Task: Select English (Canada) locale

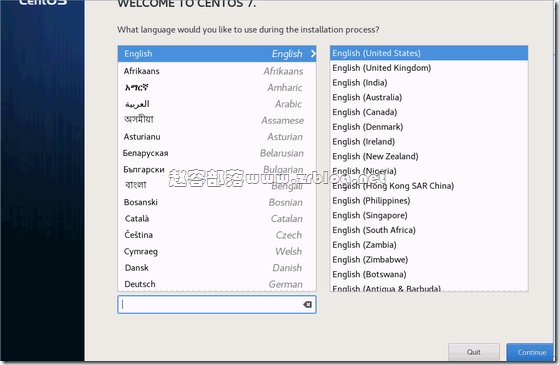Action: pos(429,112)
